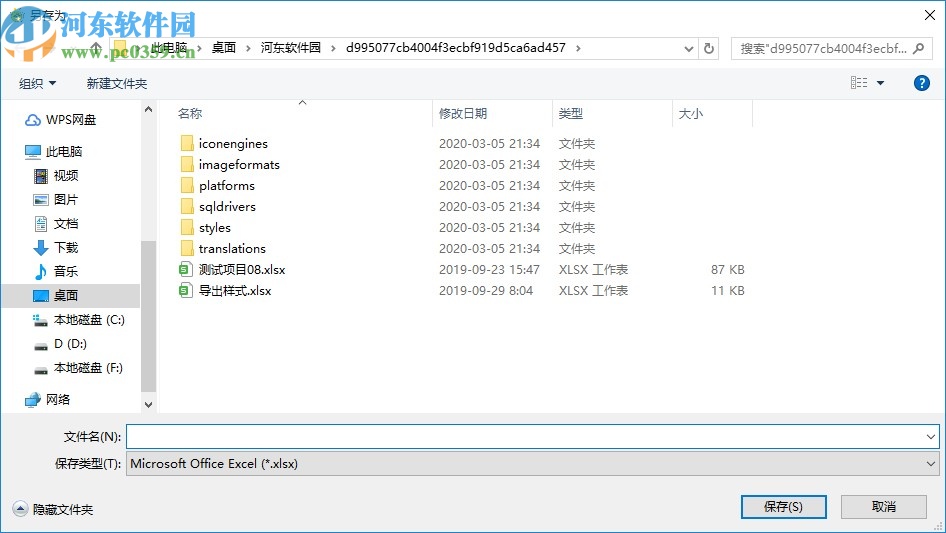
Task: Click the 图片 pictures icon in sidebar
Action: click(40, 200)
